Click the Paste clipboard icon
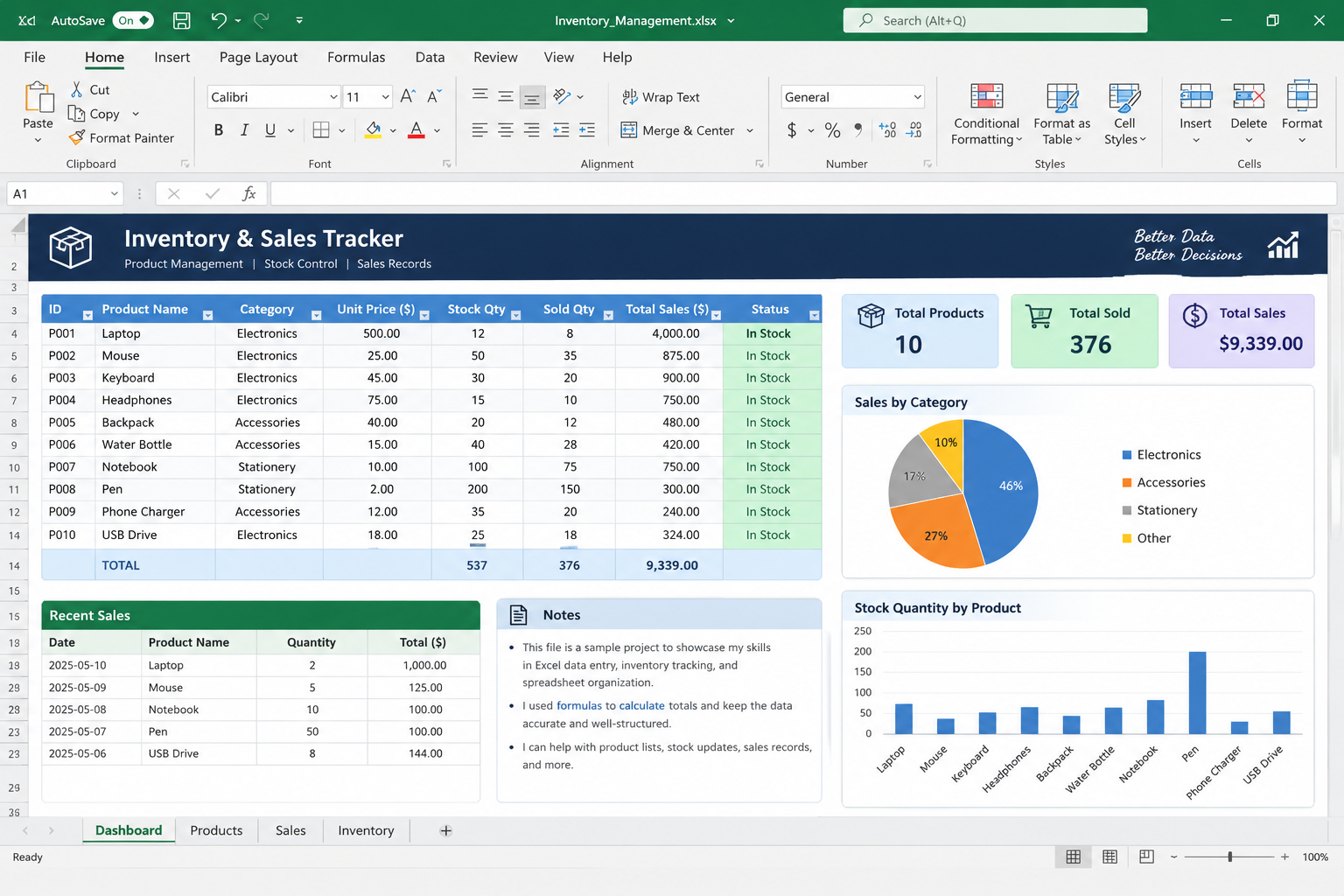 38,98
